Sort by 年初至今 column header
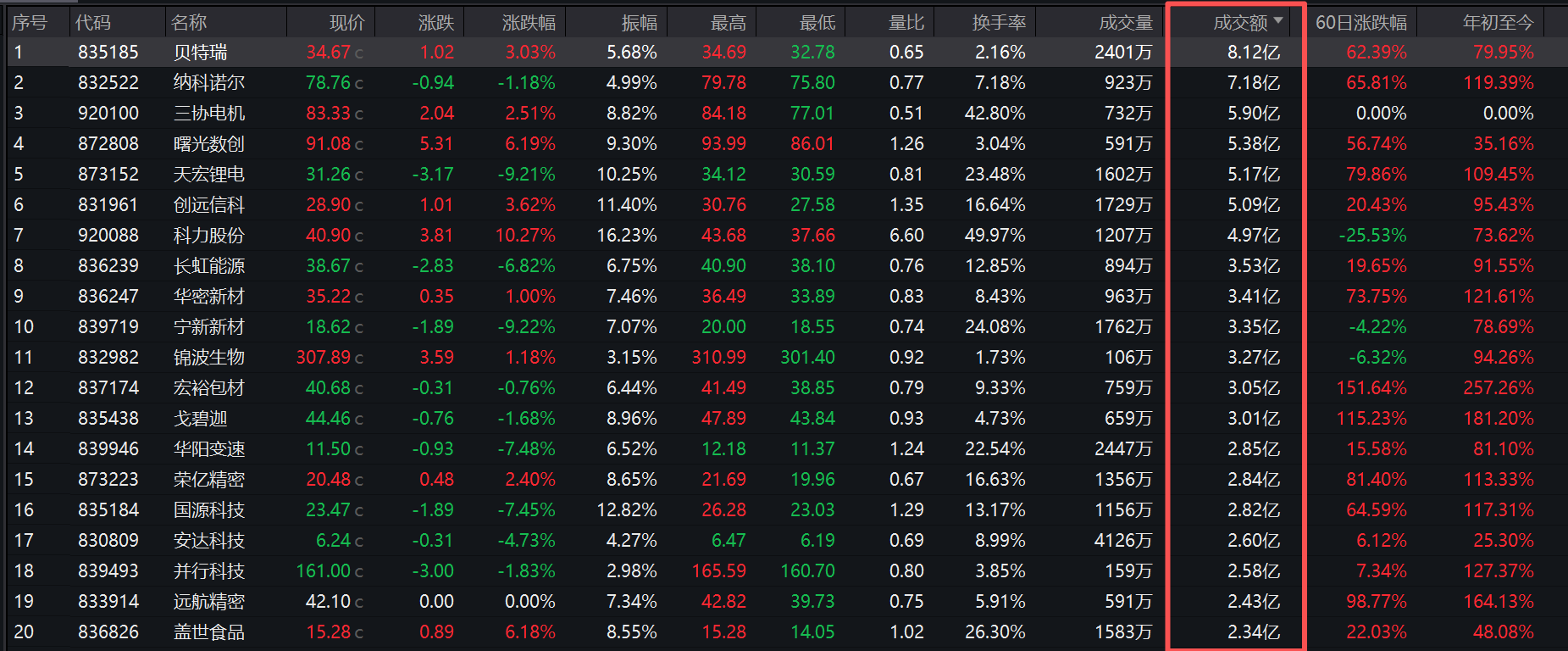This screenshot has width=1568, height=651. click(x=1499, y=23)
